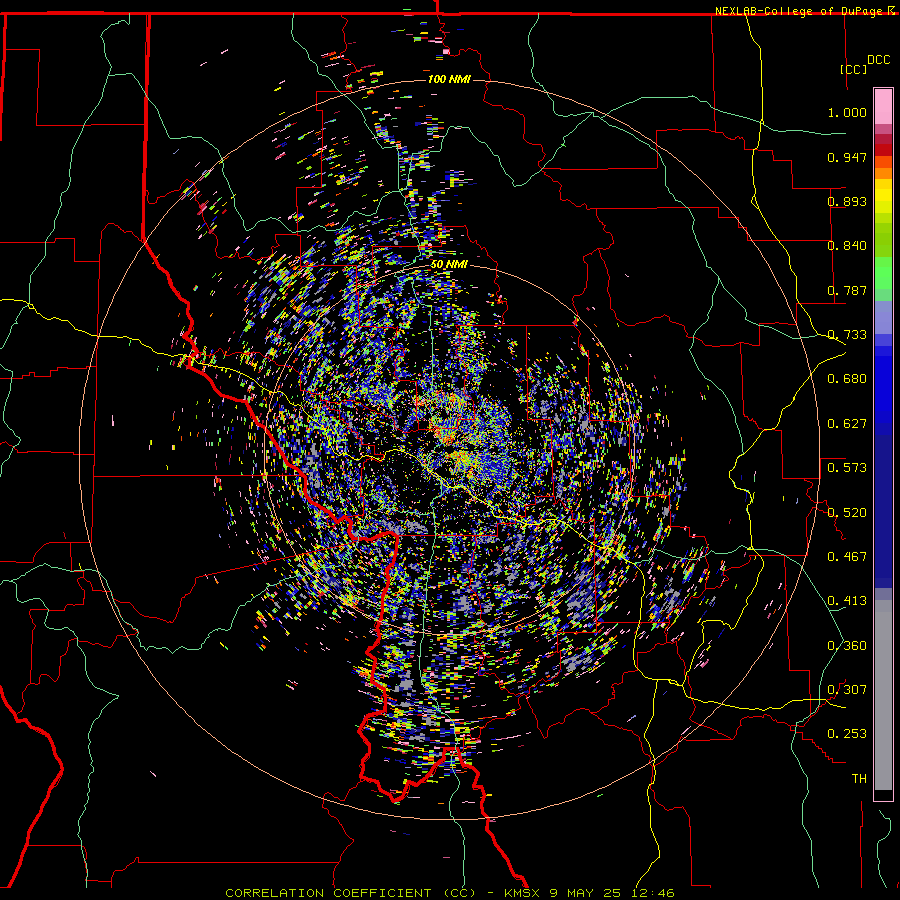This screenshot has width=900, height=900.
Task: Click the 0.253 scale value
Action: pos(847,734)
